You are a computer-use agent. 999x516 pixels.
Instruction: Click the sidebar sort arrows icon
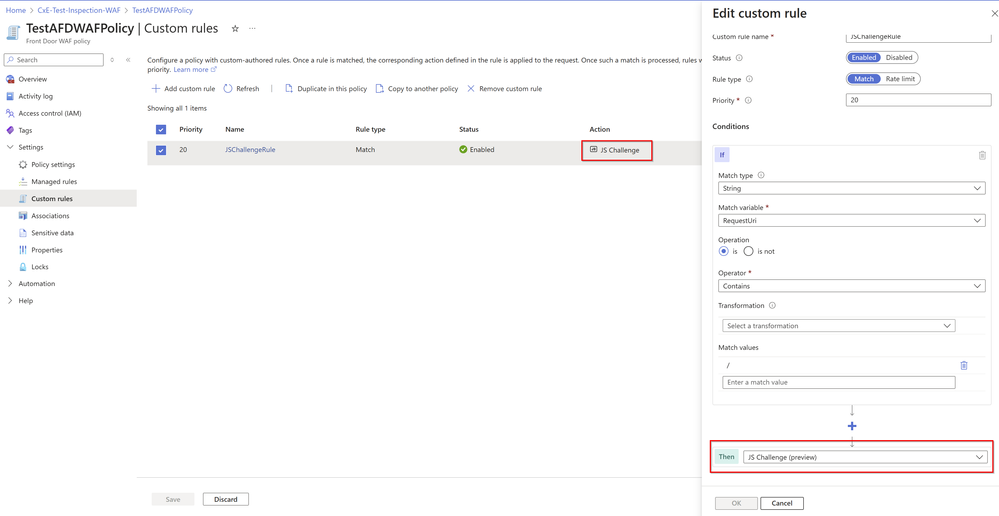(x=113, y=60)
